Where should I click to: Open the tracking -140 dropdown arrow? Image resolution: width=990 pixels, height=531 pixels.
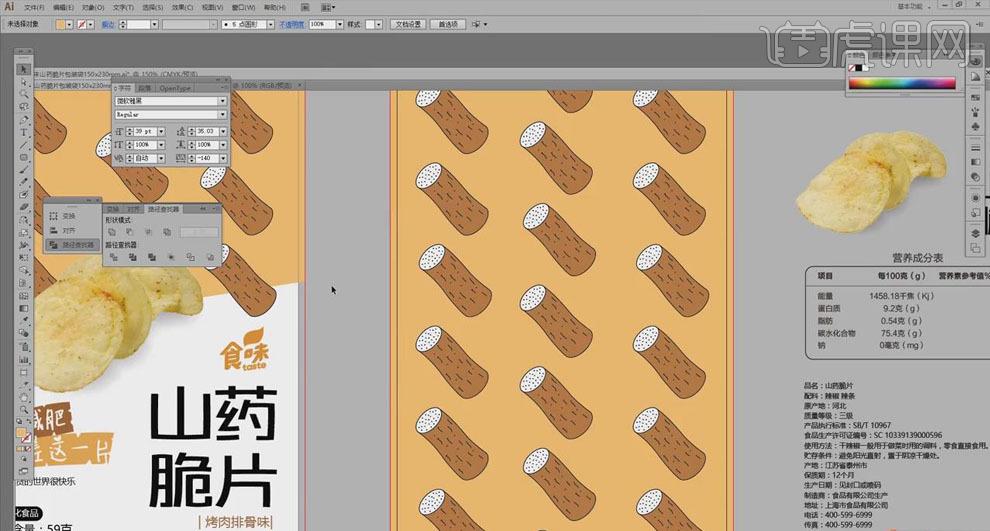(224, 158)
